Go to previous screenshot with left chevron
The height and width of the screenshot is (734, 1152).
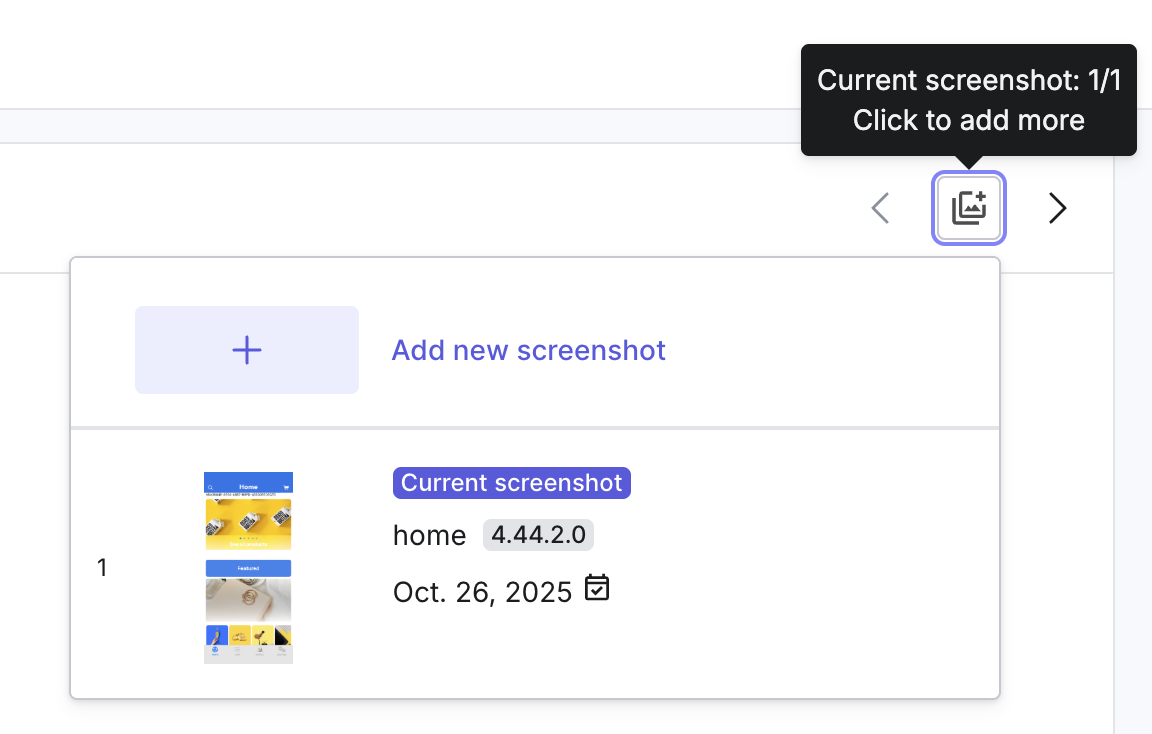point(880,208)
